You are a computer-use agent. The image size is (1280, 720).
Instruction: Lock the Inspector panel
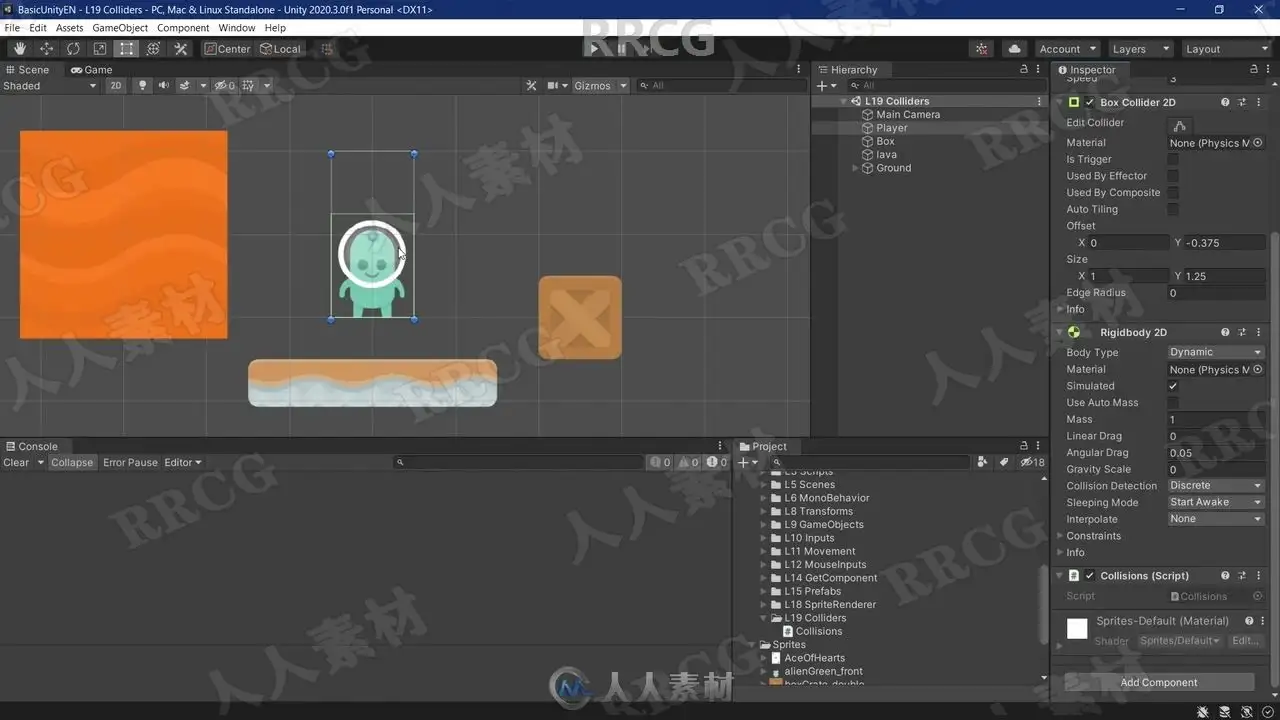point(1254,70)
